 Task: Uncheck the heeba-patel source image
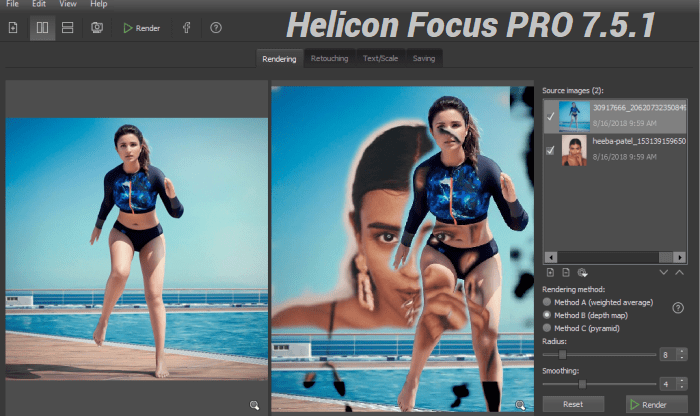click(550, 150)
